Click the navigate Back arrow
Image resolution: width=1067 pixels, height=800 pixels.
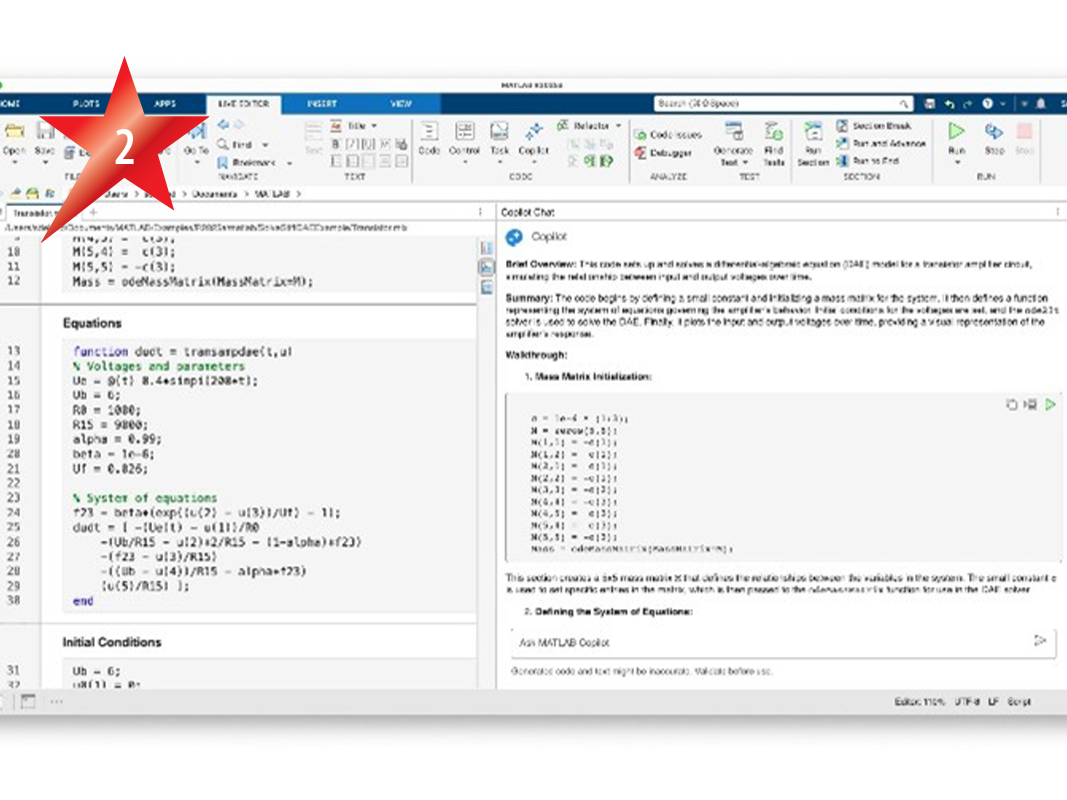[x=223, y=125]
